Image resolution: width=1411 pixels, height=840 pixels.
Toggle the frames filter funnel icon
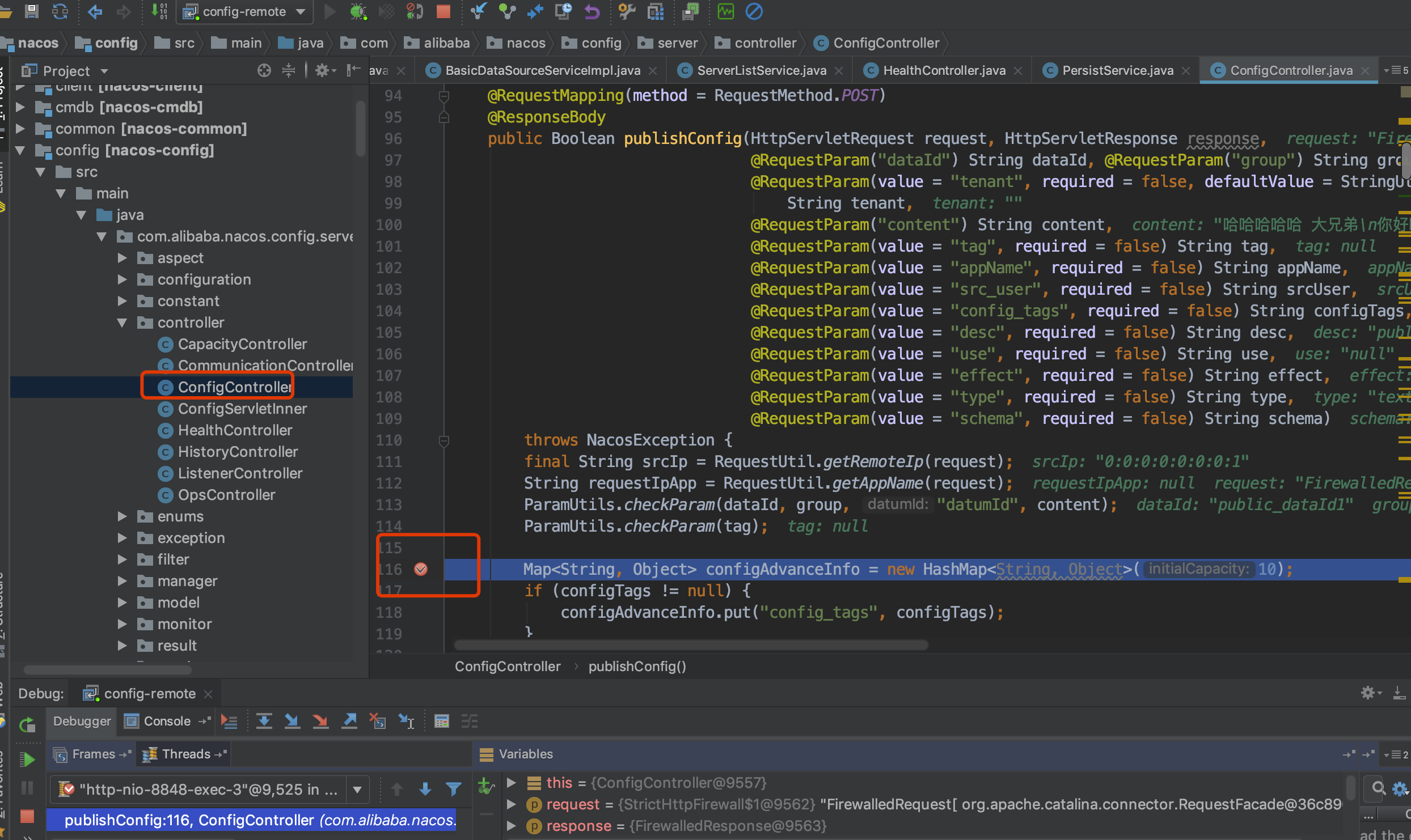pos(453,788)
